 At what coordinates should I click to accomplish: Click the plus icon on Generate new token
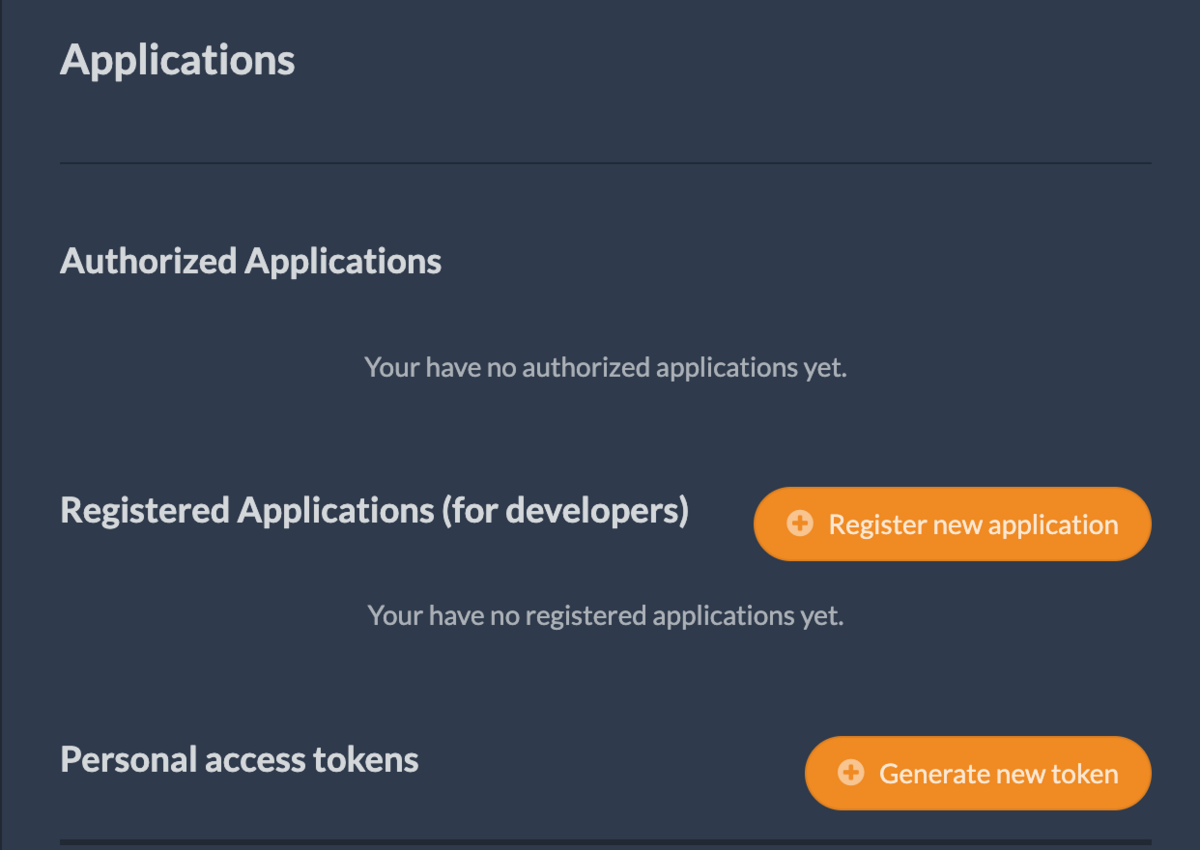click(851, 773)
